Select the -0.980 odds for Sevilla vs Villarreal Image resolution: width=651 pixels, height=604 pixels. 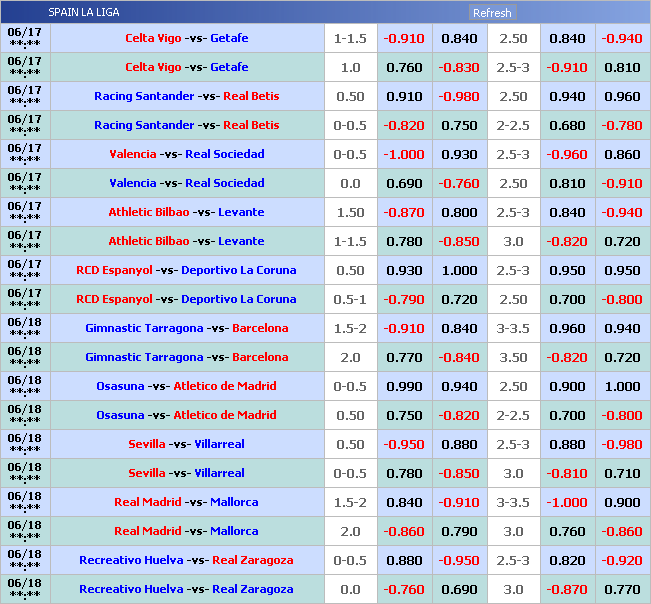(x=621, y=444)
